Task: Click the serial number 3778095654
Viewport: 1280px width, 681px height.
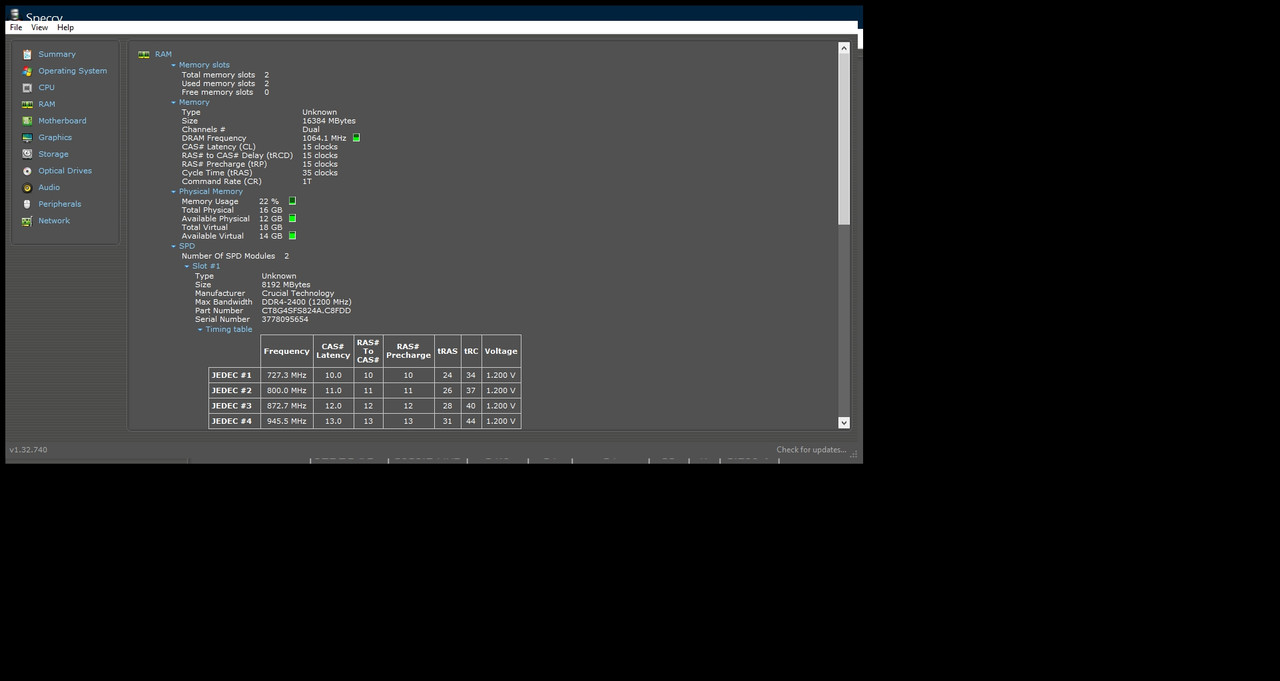Action: tap(285, 320)
